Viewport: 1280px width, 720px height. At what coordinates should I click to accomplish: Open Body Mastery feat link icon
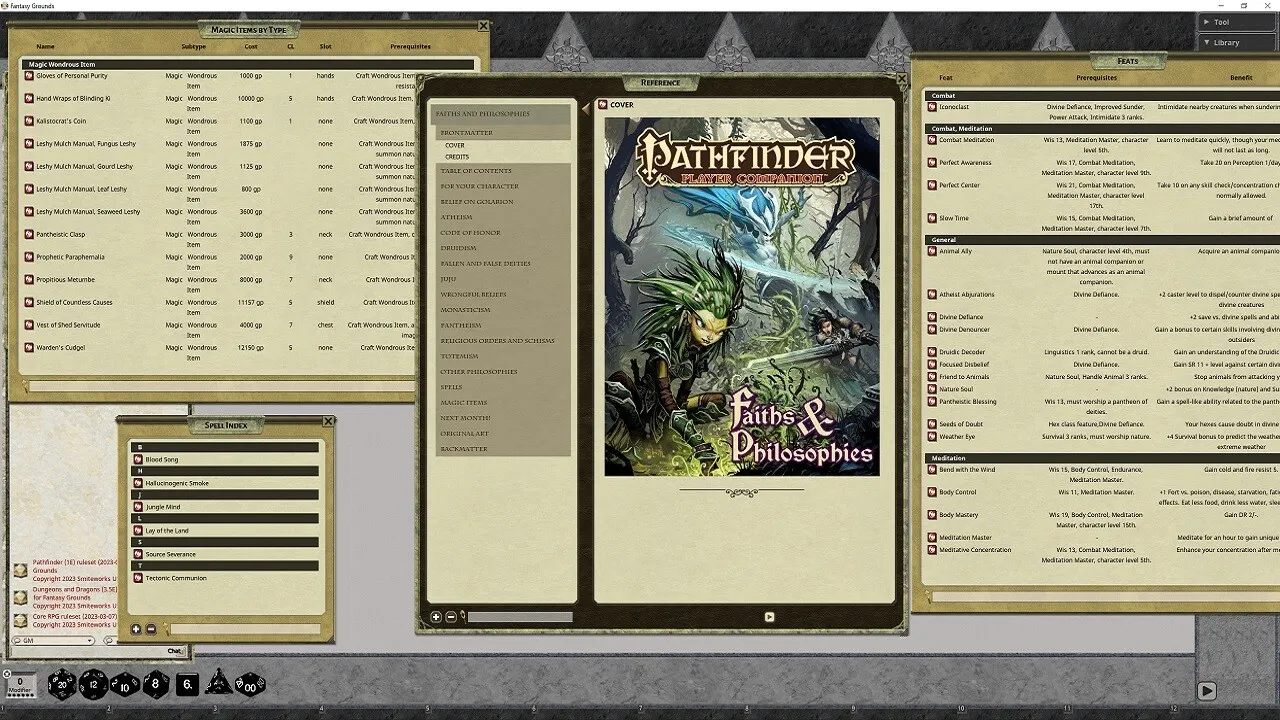[932, 515]
